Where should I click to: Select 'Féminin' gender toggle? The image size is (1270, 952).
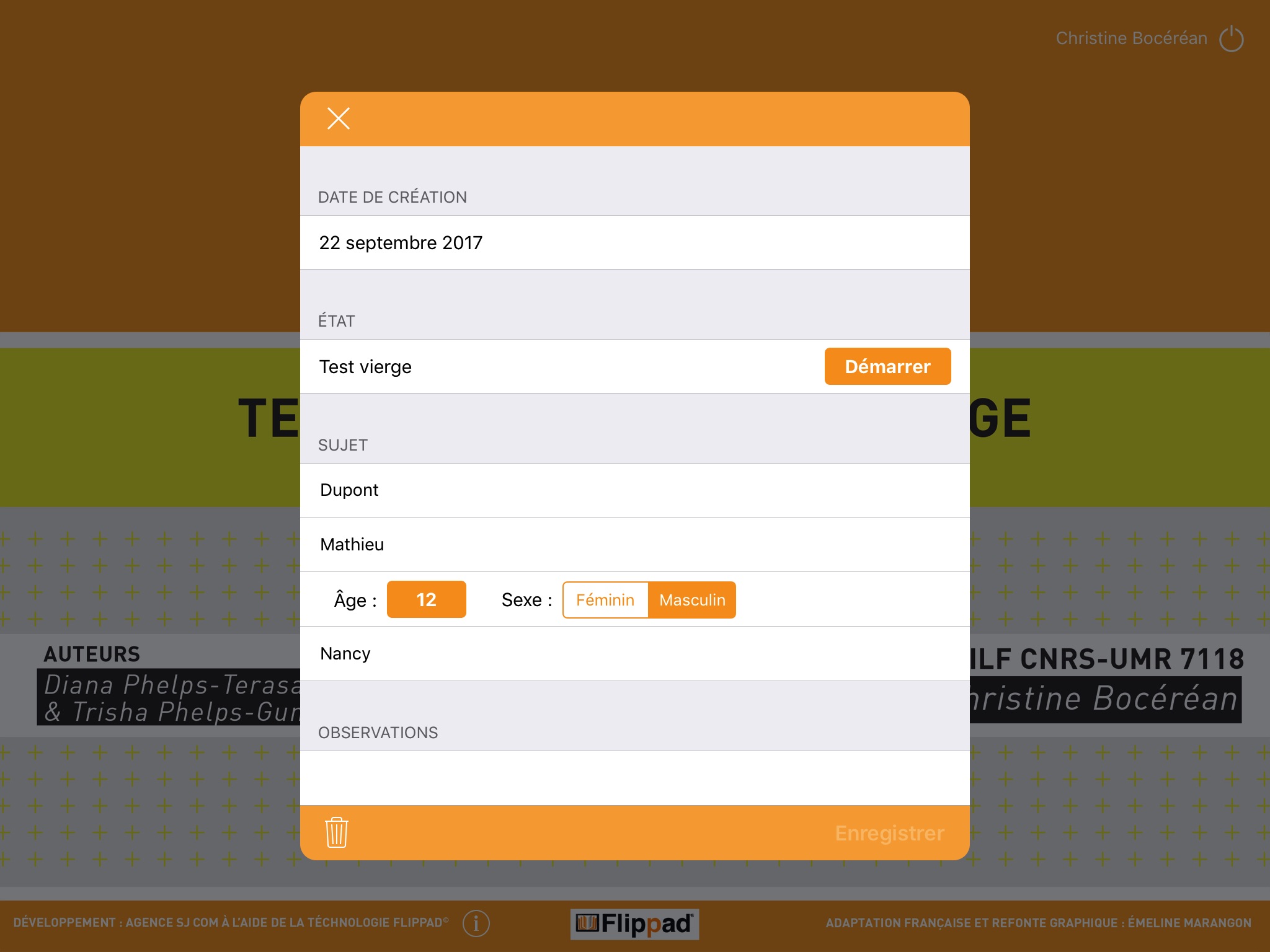pos(603,599)
